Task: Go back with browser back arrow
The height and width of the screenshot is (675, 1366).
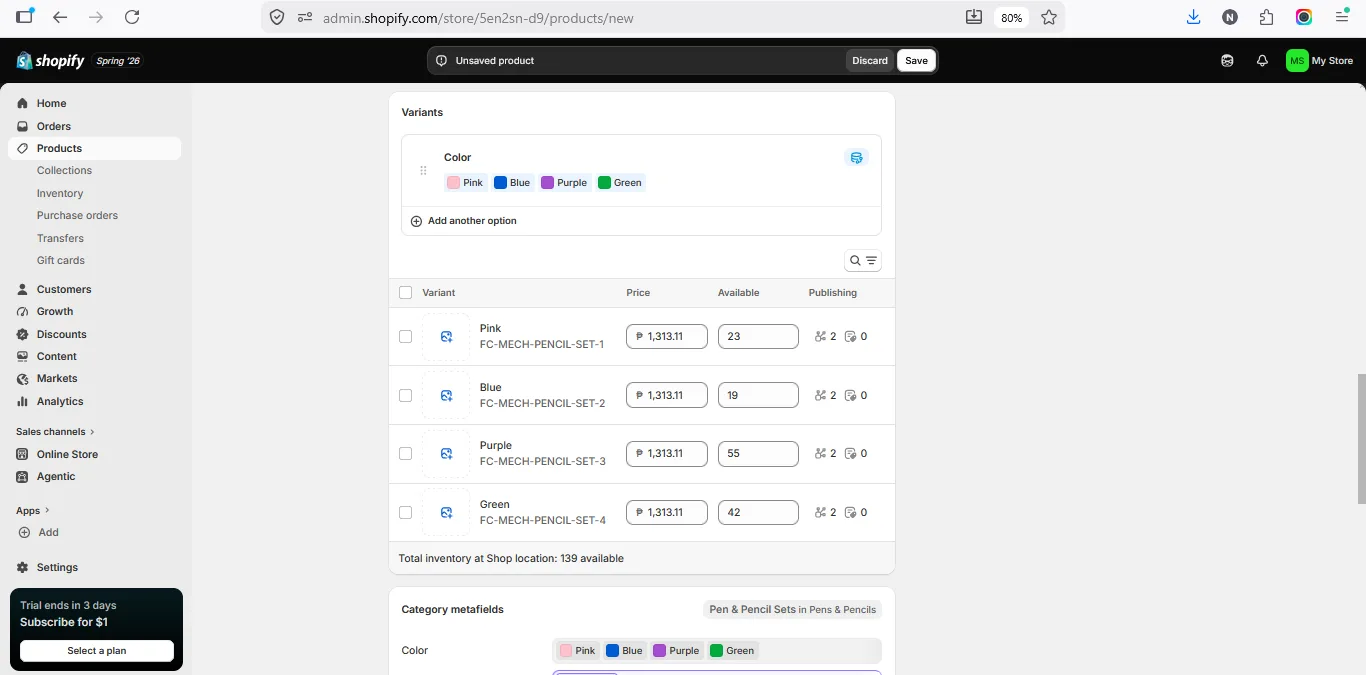Action: click(x=60, y=17)
